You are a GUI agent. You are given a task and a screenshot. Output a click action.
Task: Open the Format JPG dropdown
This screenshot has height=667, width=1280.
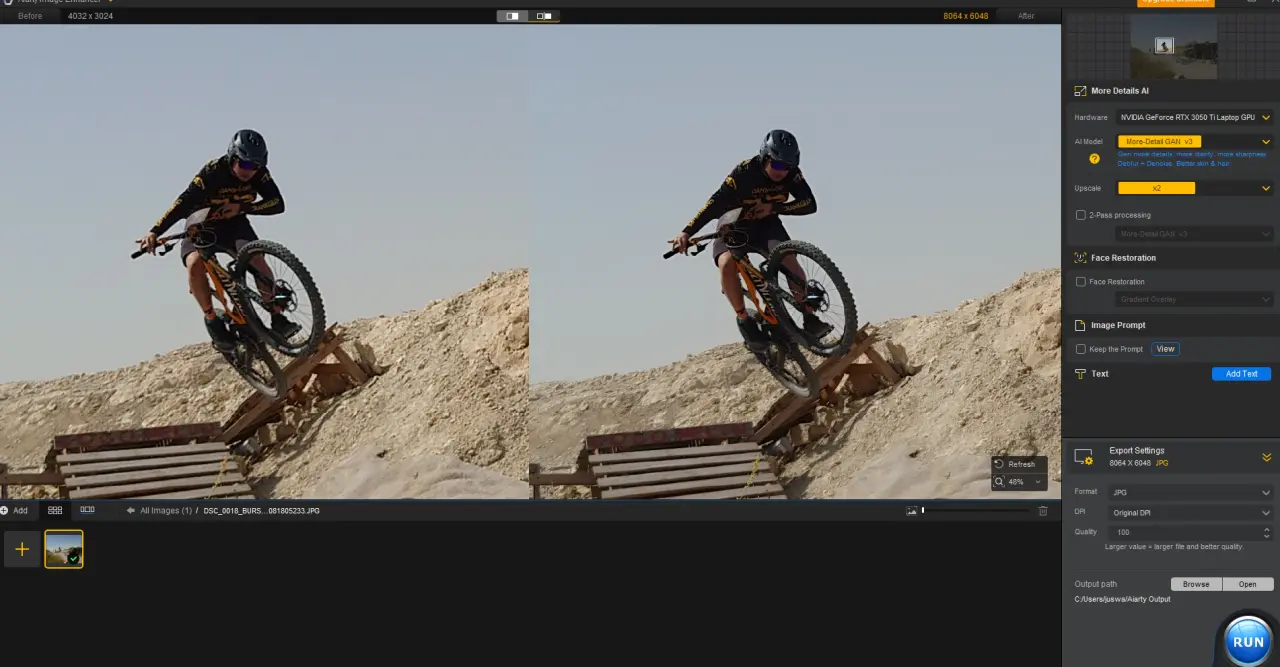[x=1190, y=492]
